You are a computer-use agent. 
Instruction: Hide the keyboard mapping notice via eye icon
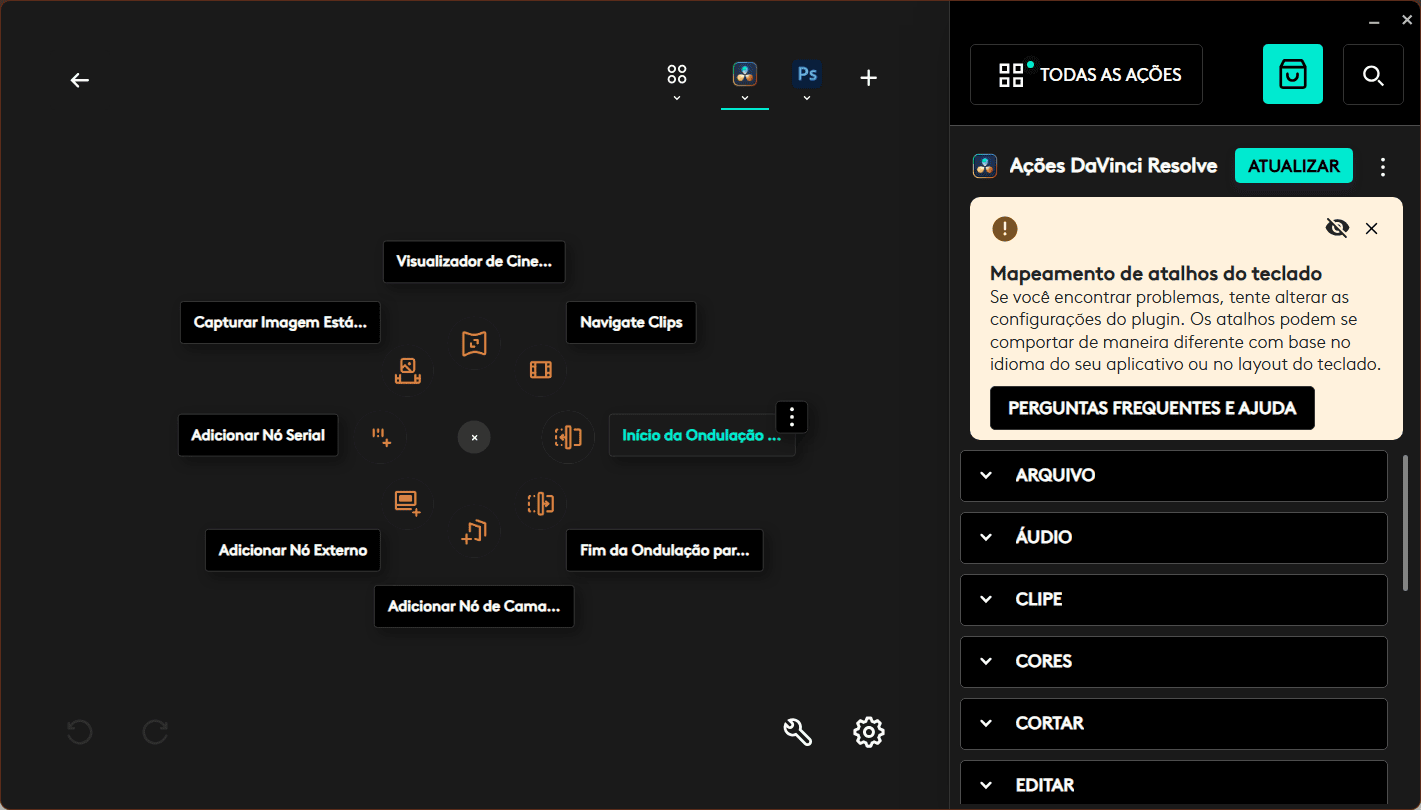[x=1337, y=228]
